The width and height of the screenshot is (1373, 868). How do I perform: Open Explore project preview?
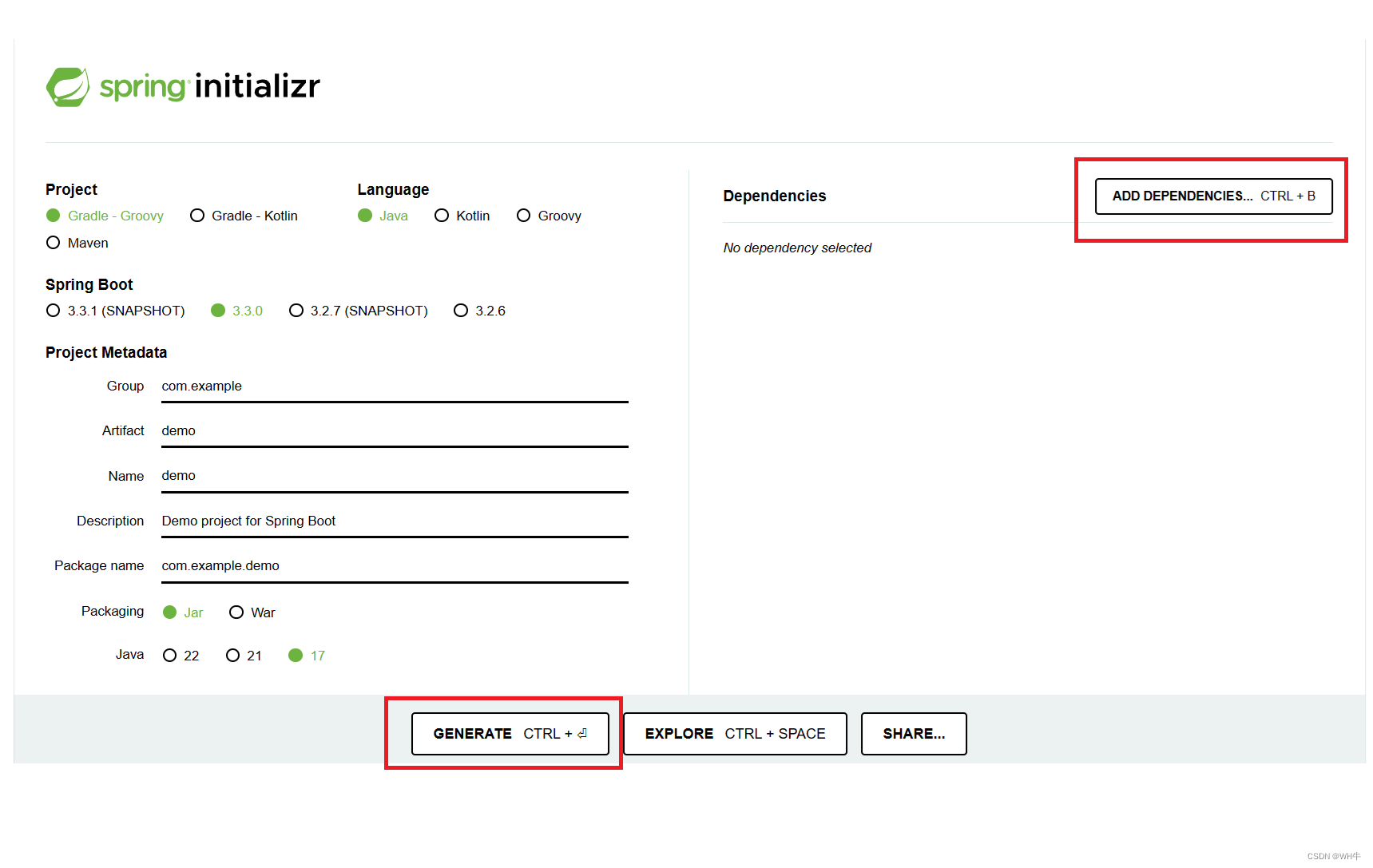pyautogui.click(x=735, y=734)
